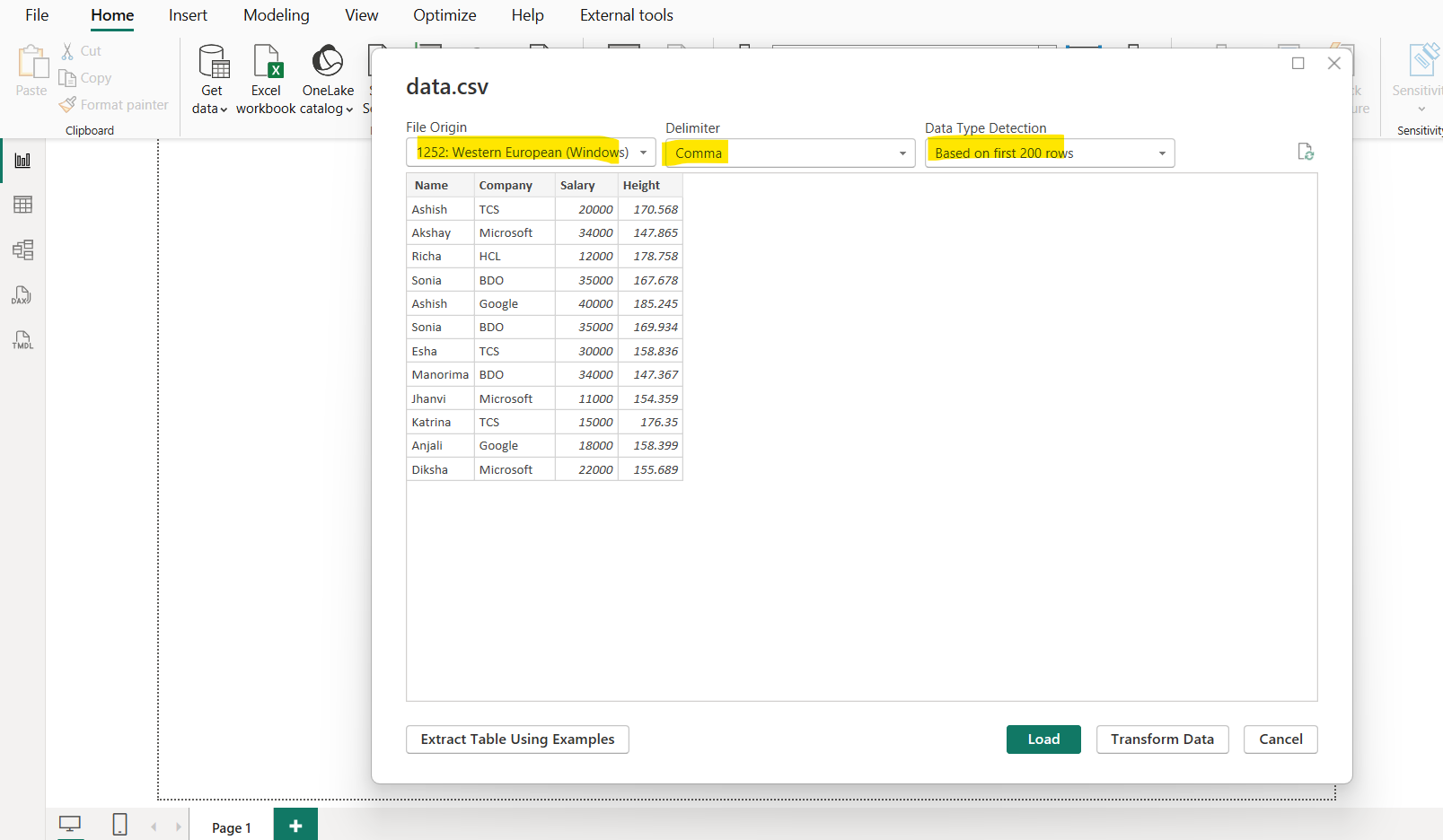Refresh the data.csv file preview

(x=1307, y=152)
